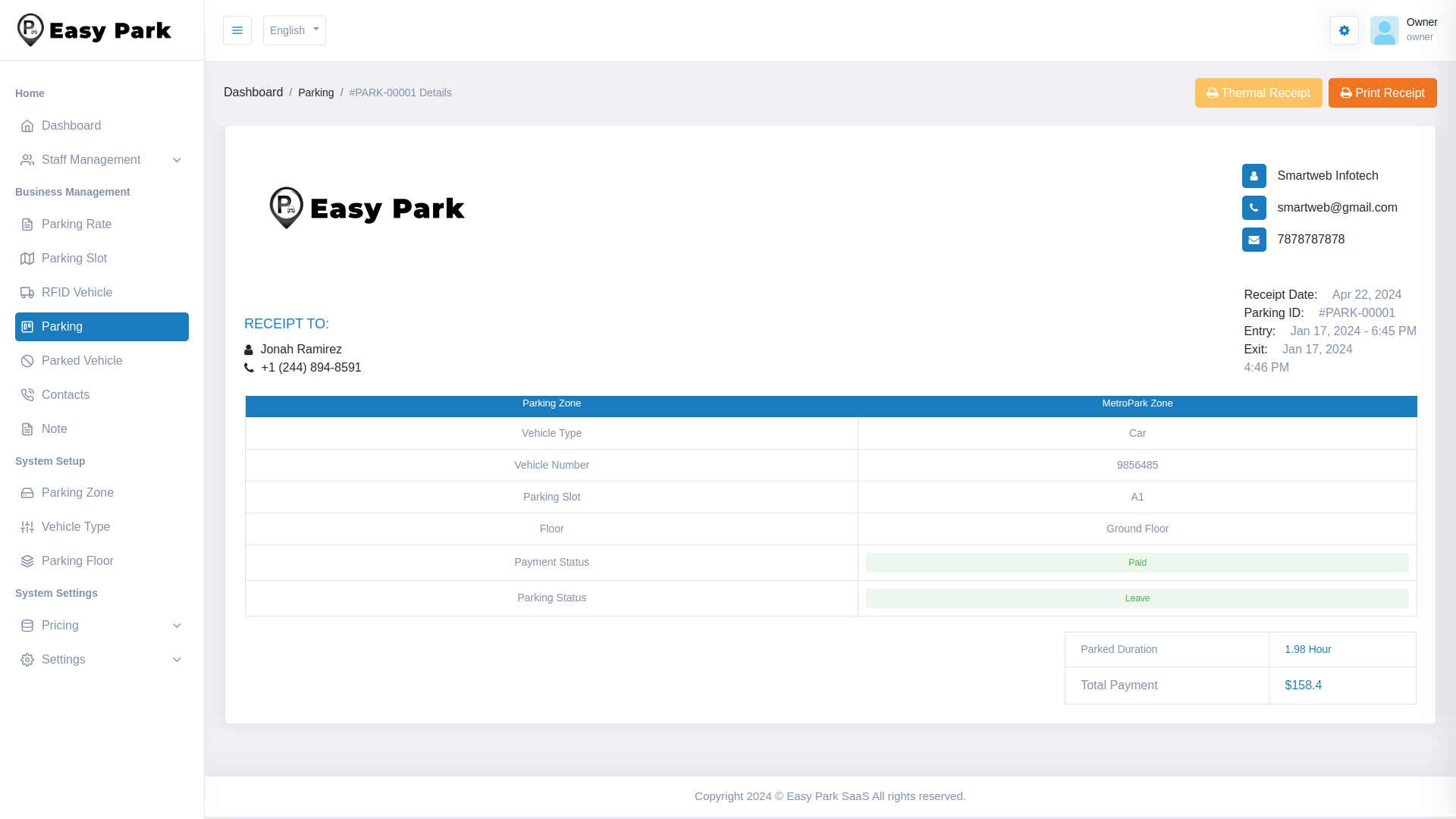Select the Parking Rate sidebar icon

(27, 224)
